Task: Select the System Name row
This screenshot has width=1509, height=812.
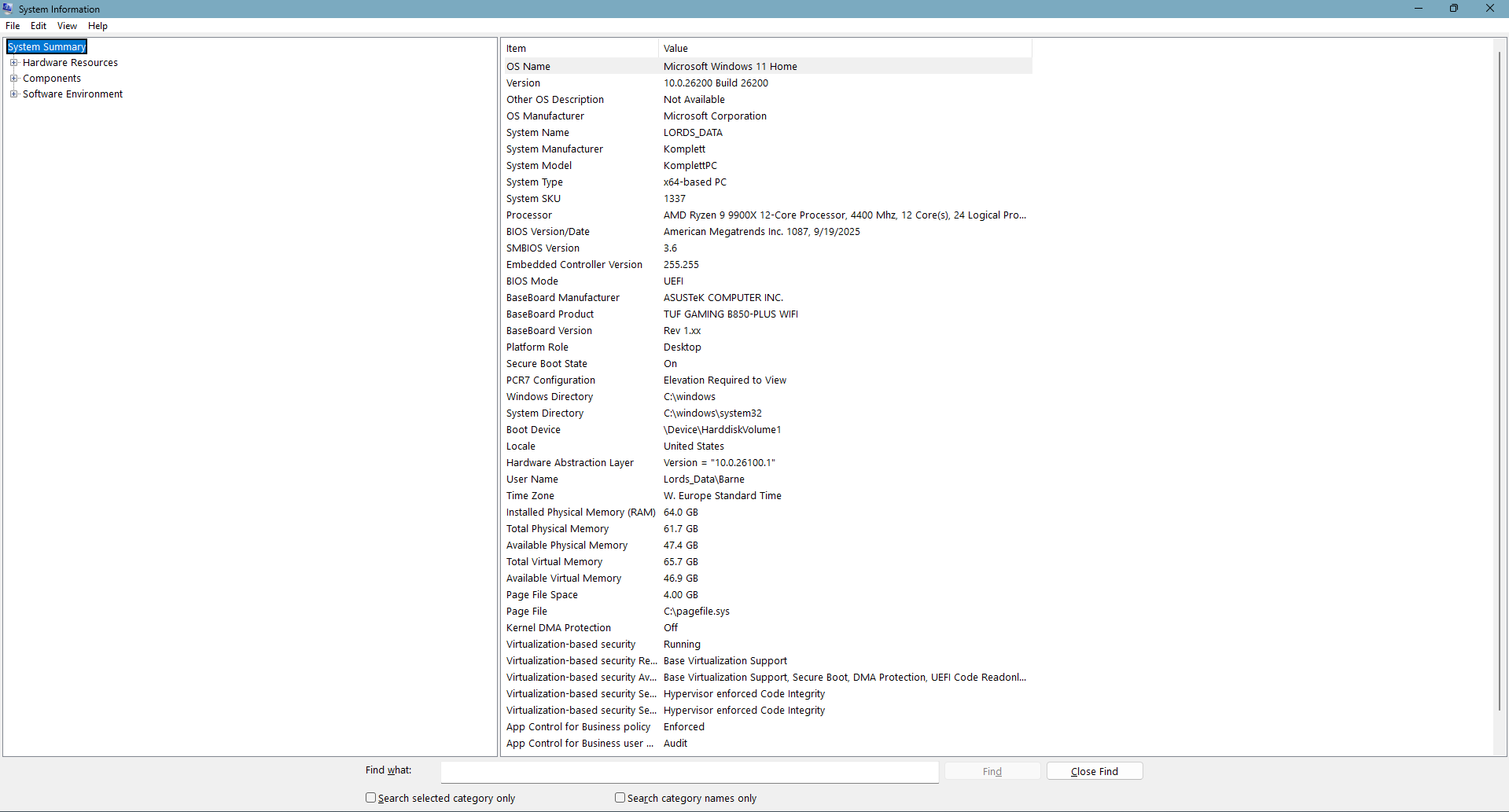Action: 768,133
